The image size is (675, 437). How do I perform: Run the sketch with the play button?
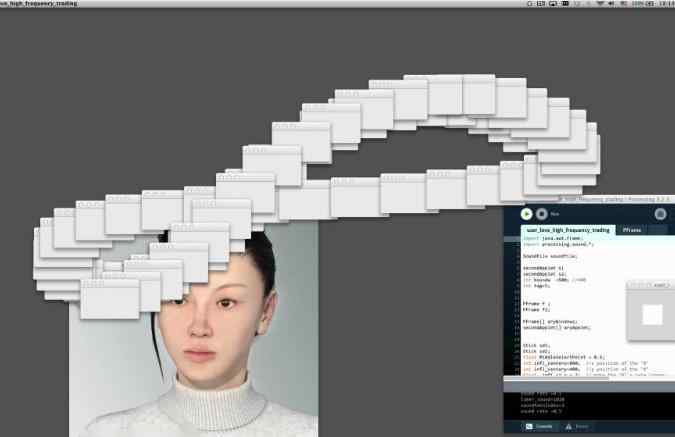[x=526, y=214]
